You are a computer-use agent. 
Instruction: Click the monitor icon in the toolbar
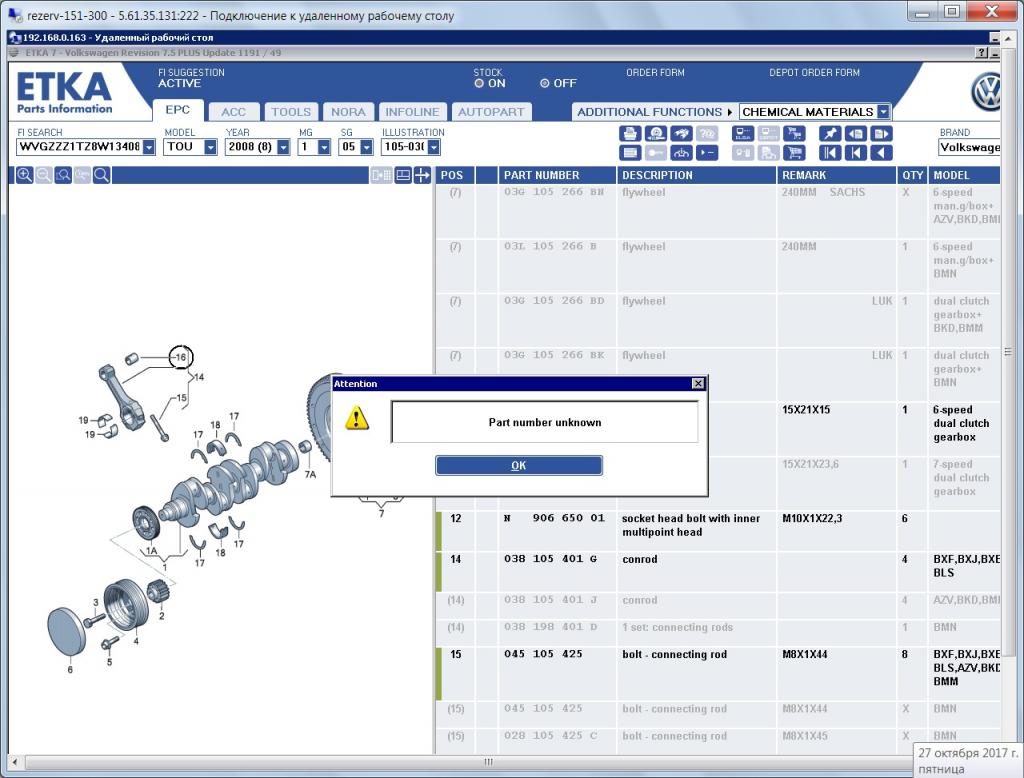[743, 134]
